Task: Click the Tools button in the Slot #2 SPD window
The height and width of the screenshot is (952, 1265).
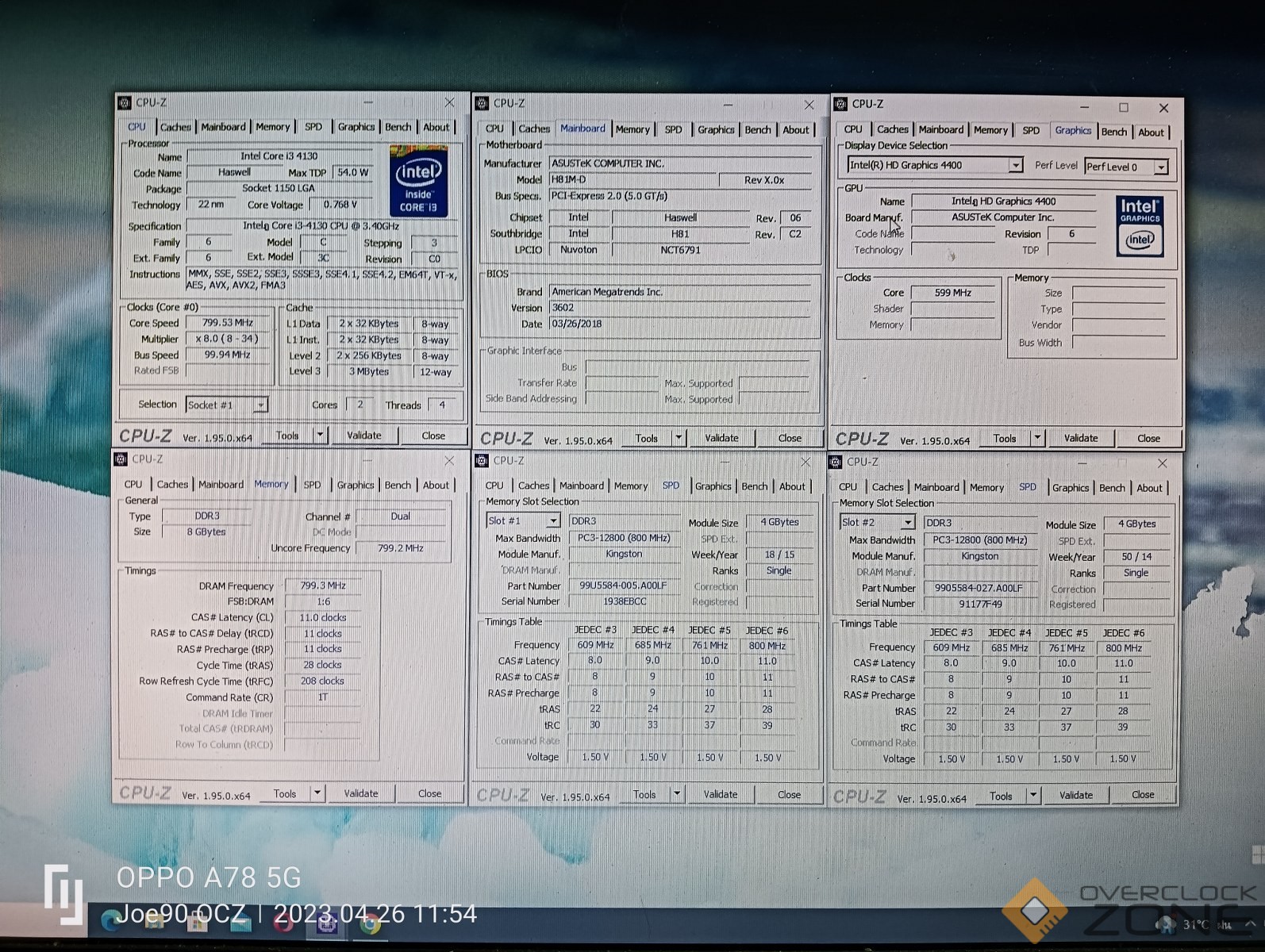Action: coord(1002,796)
